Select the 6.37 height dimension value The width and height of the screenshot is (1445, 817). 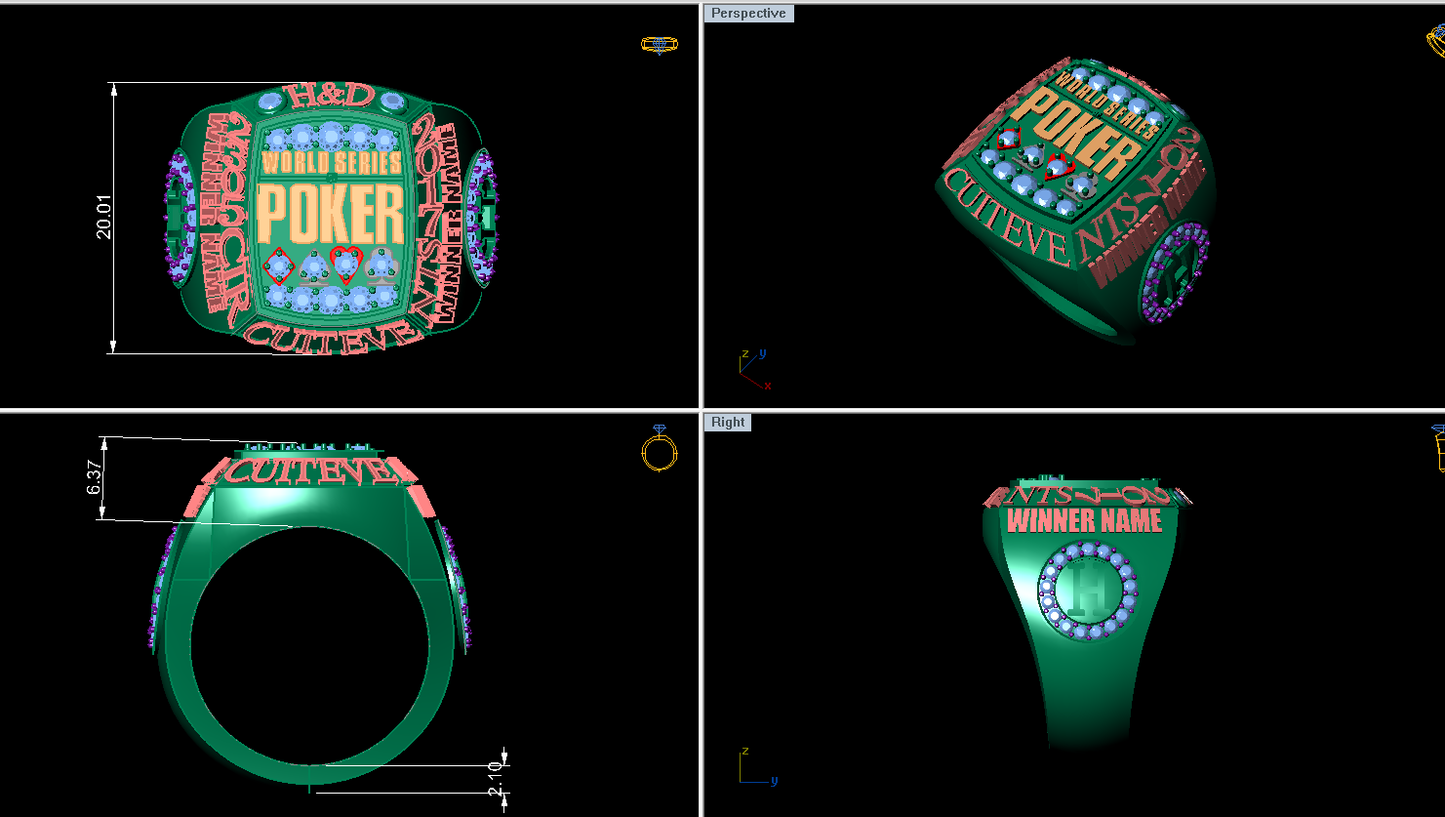coord(93,478)
